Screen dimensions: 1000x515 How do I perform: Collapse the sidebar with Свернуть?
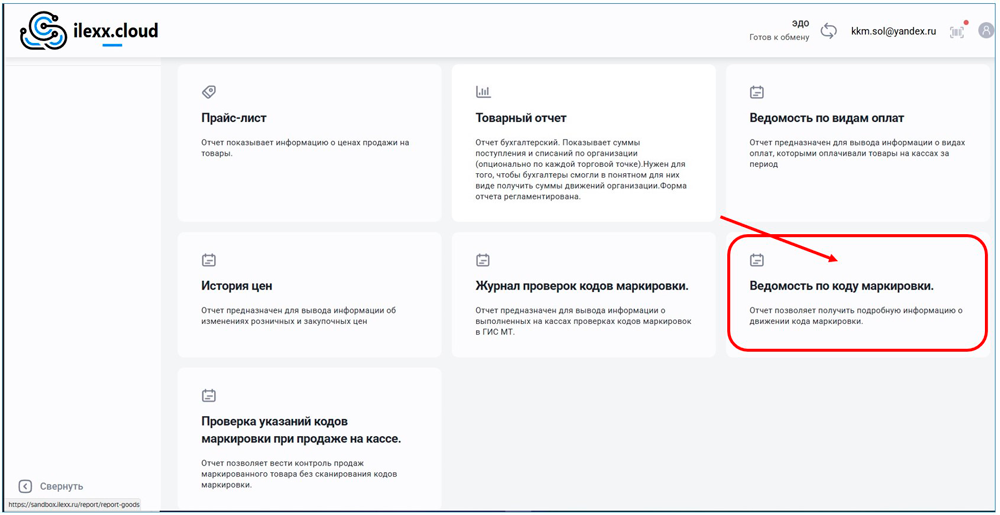53,486
